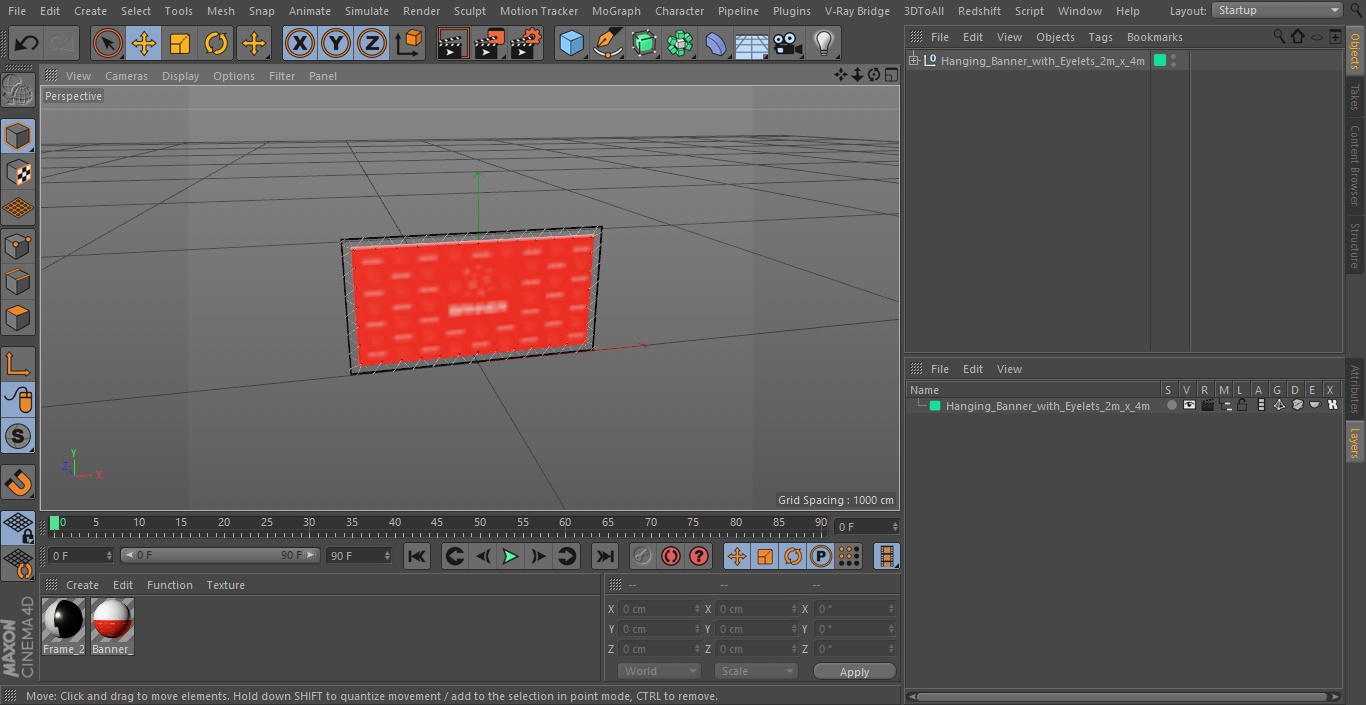Toggle layer viewport visibility icon

pyautogui.click(x=1189, y=406)
